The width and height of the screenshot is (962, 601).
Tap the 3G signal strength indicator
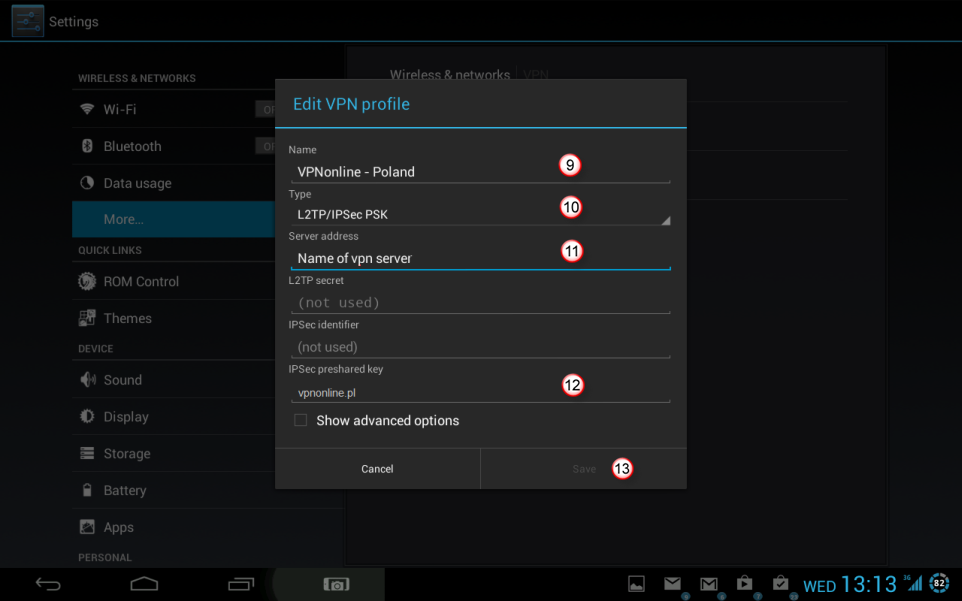click(913, 583)
